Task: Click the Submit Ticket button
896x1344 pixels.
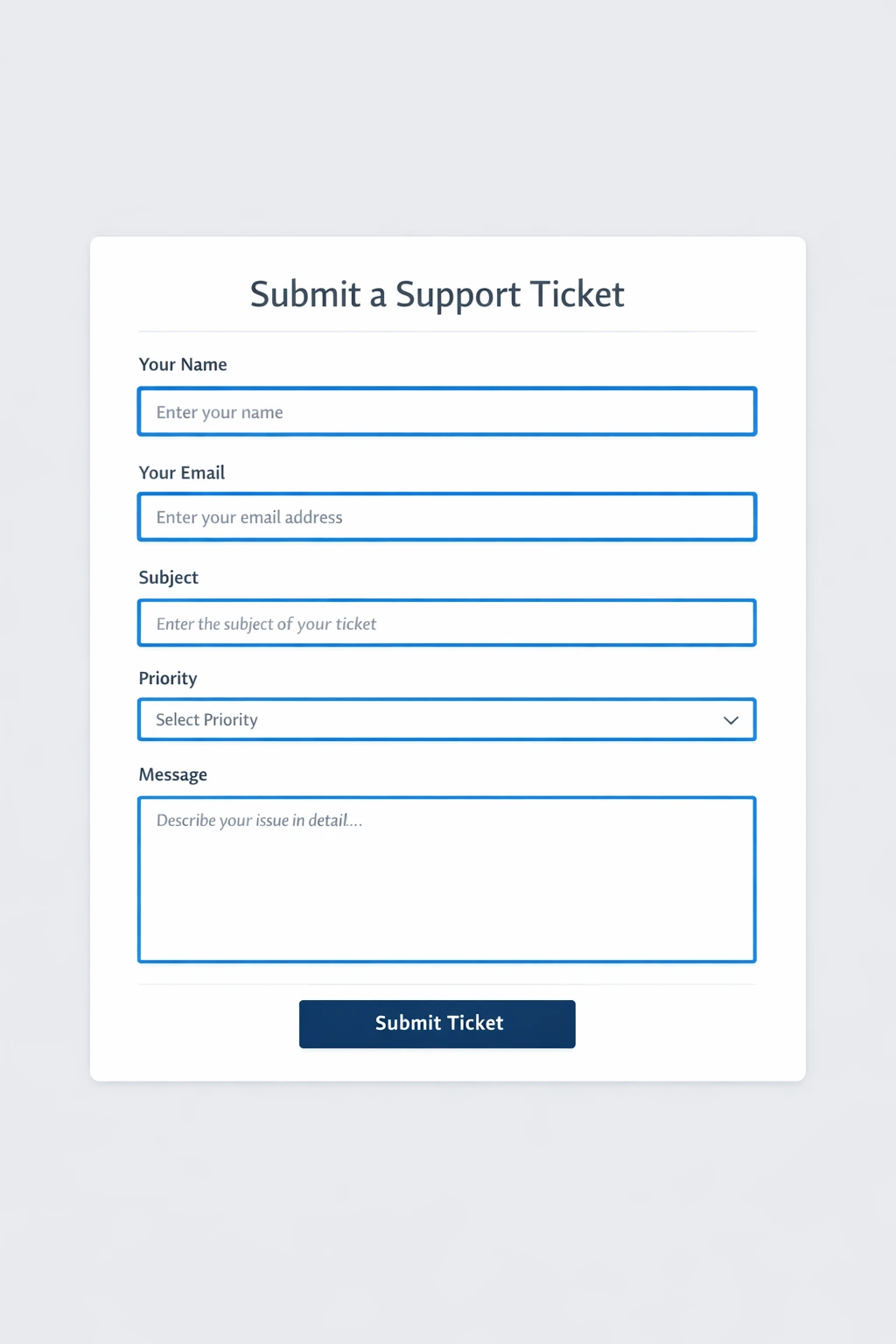Action: (x=437, y=1023)
